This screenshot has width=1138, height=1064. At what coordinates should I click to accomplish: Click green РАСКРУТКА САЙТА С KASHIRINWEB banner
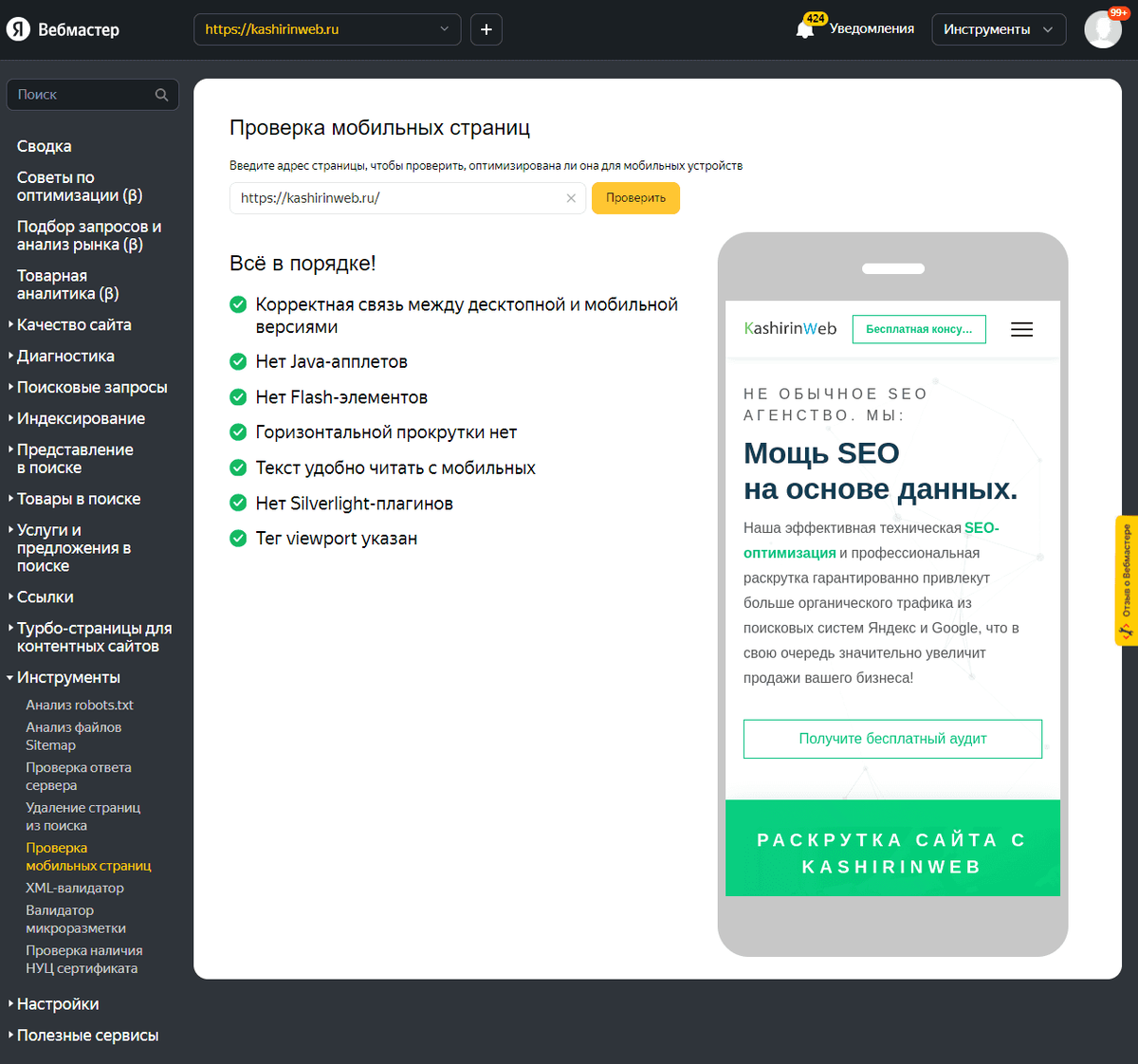click(892, 848)
